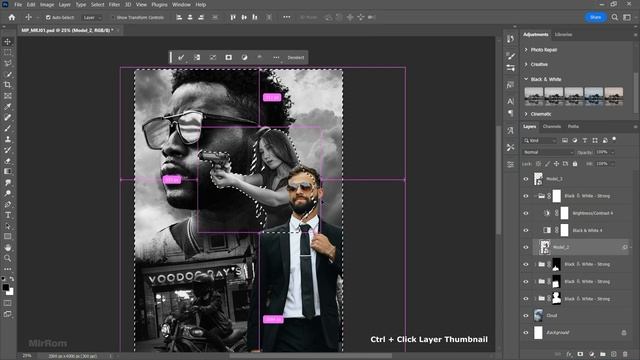The width and height of the screenshot is (640, 360).
Task: Apply the last Black & White preset thumbnail
Action: pos(613,96)
